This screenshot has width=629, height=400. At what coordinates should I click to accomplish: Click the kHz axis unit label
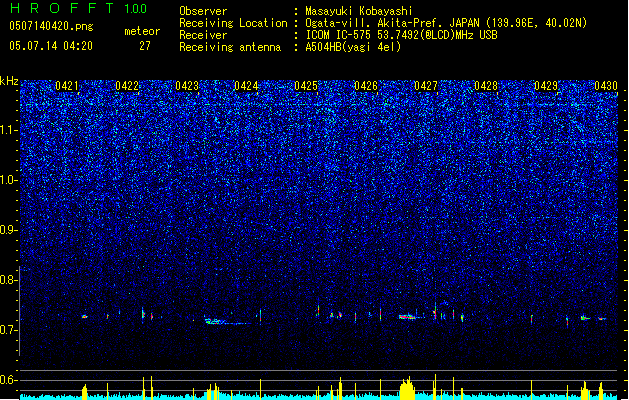(9, 81)
